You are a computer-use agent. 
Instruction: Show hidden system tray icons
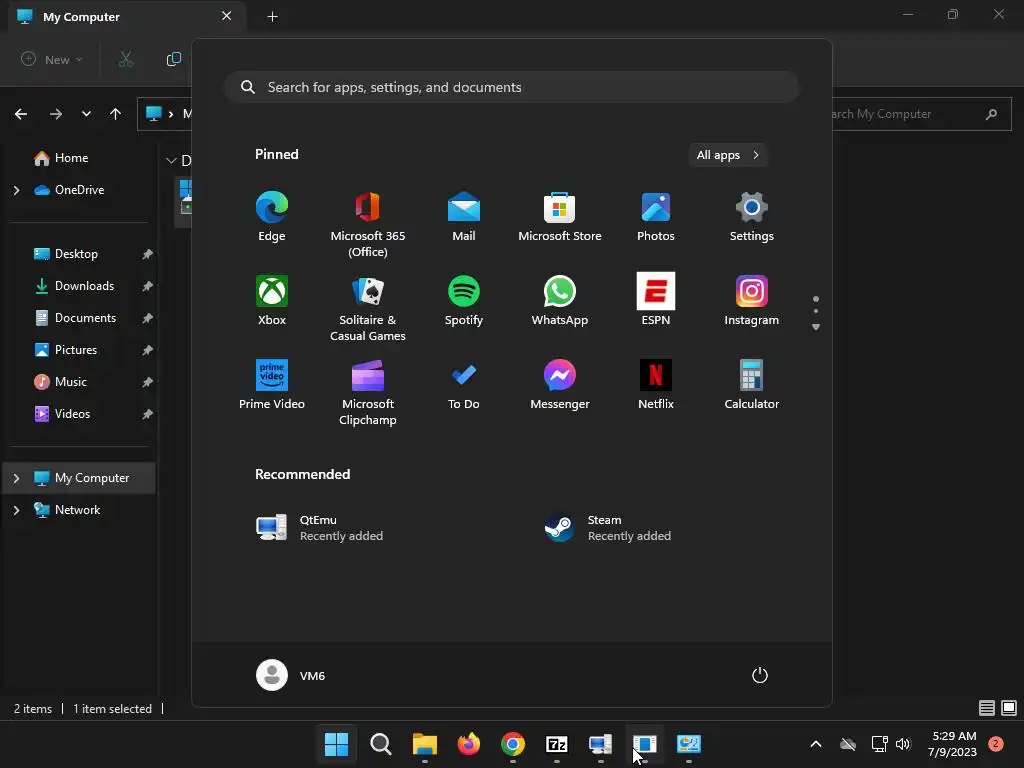816,744
